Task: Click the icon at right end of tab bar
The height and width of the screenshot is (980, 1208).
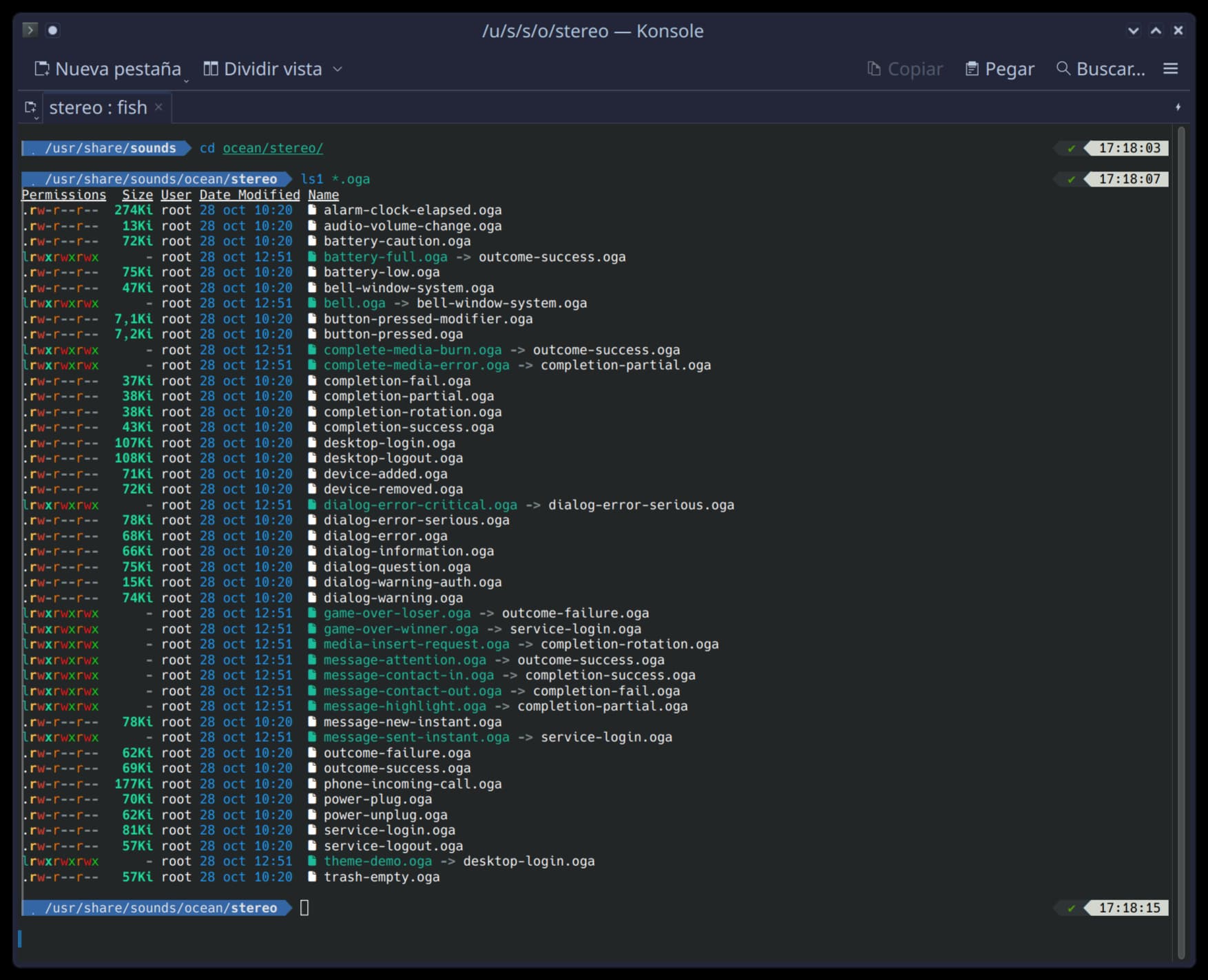Action: (1178, 107)
